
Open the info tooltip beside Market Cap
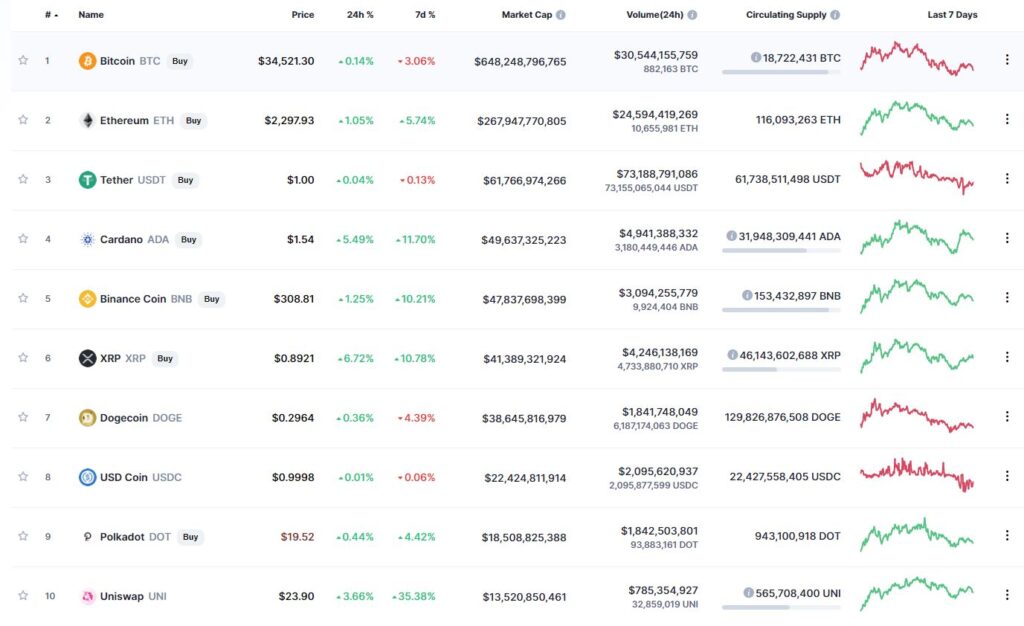(560, 14)
